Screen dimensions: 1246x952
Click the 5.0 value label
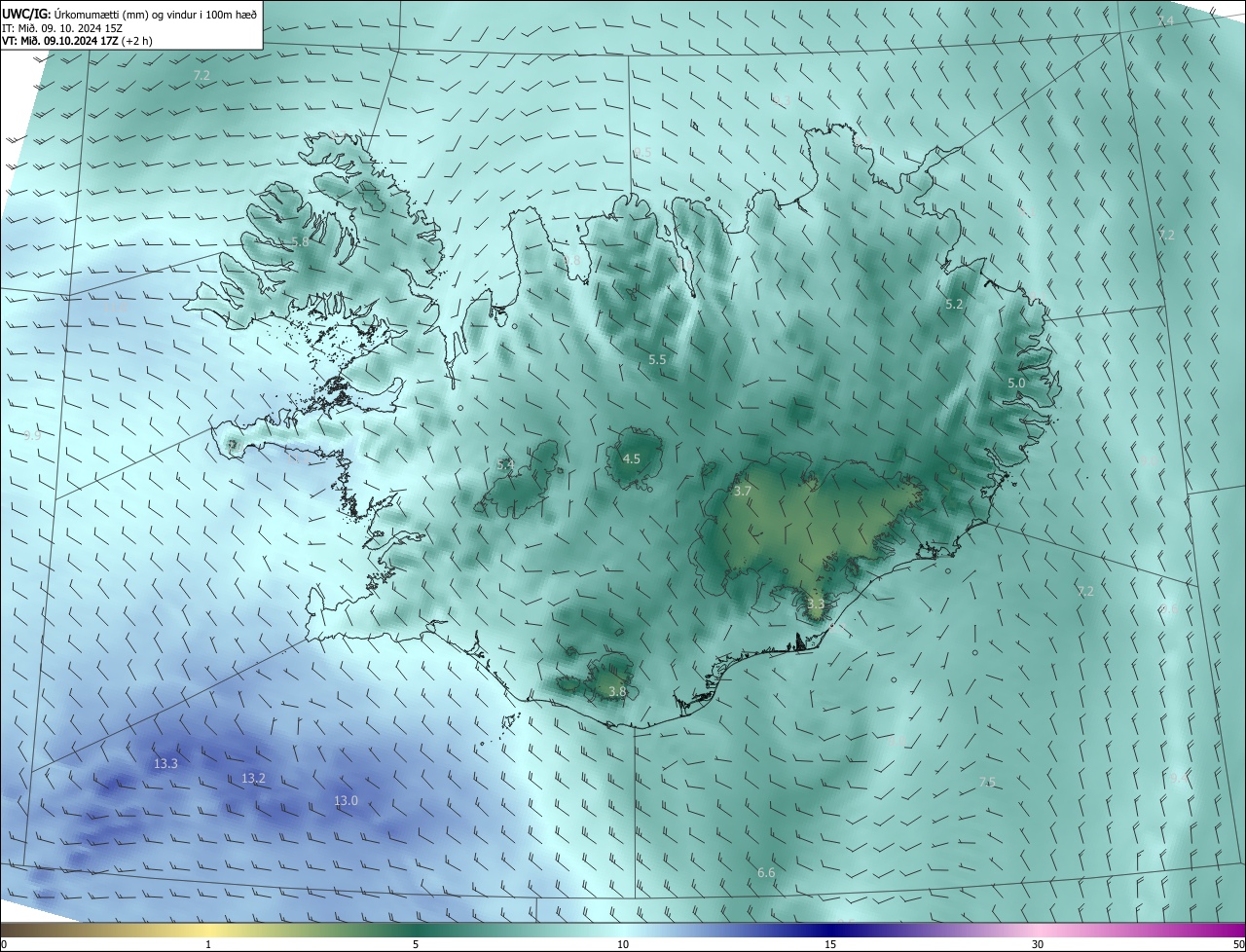(1016, 384)
